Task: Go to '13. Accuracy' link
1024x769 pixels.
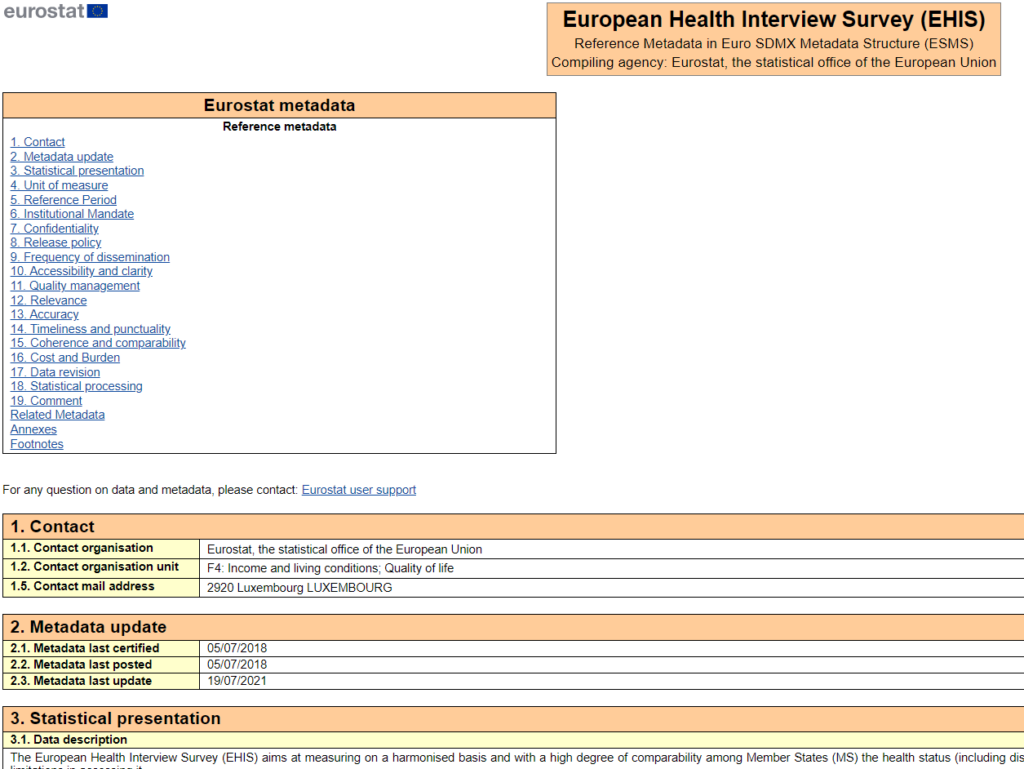Action: pyautogui.click(x=44, y=315)
